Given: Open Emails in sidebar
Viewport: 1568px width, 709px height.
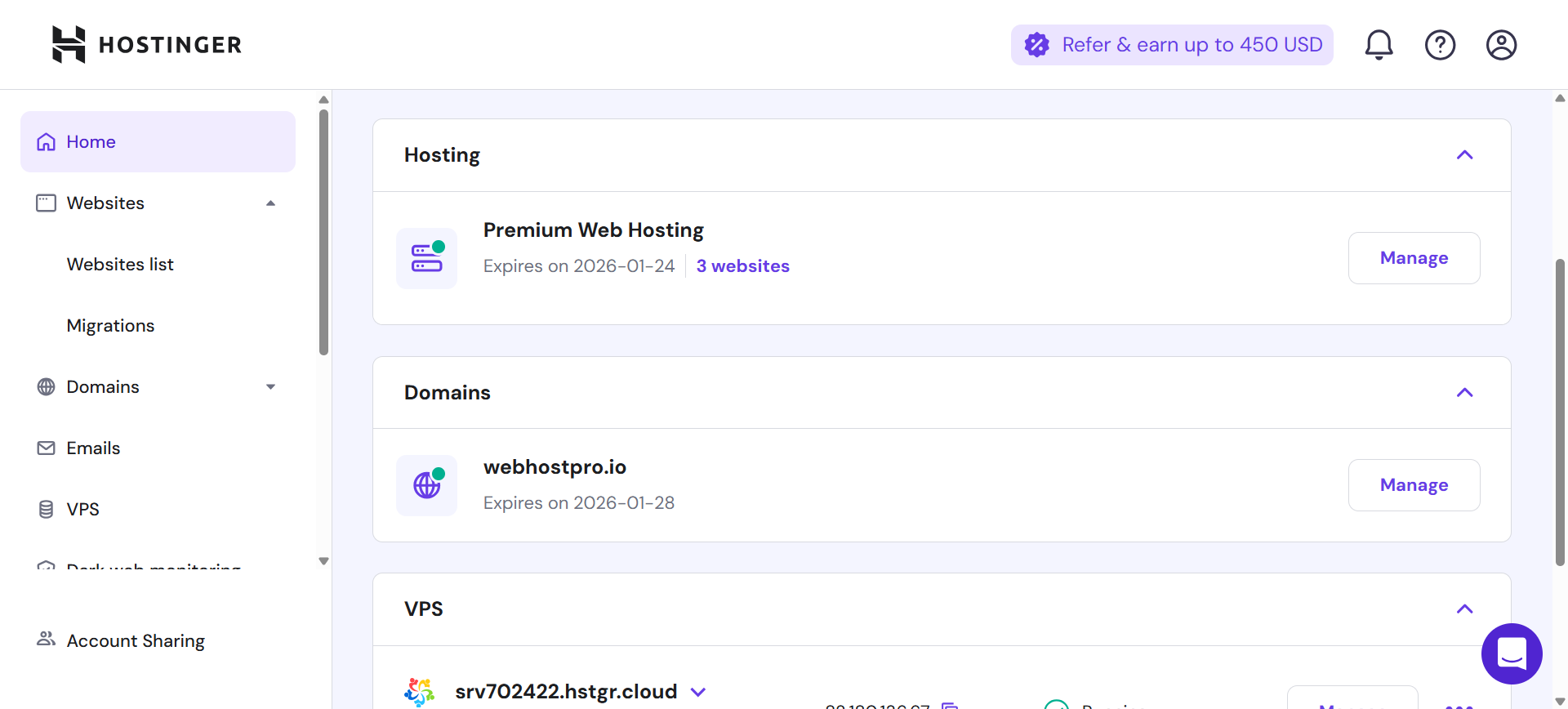Looking at the screenshot, I should 93,448.
